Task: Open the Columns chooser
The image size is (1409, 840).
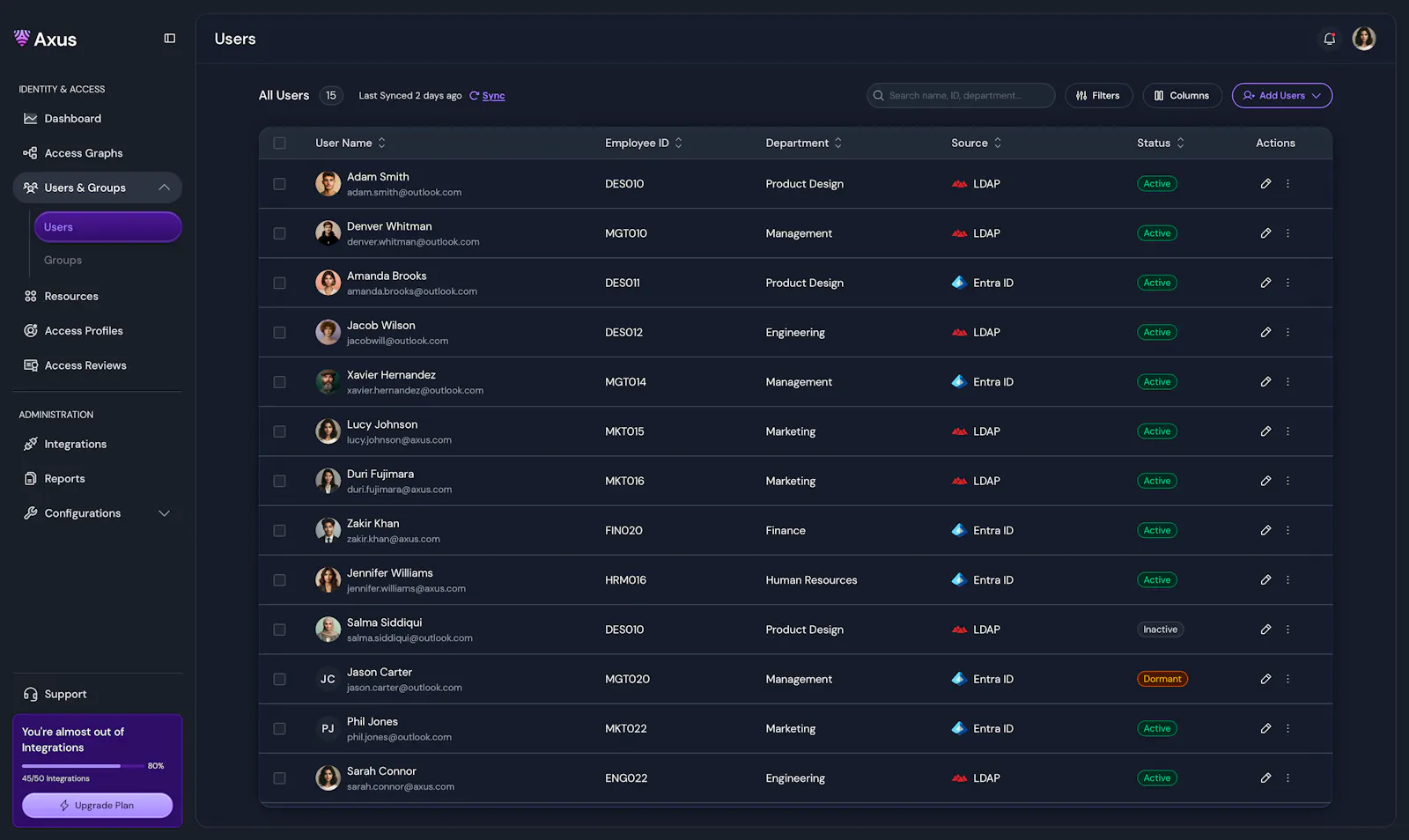Action: 1182,95
